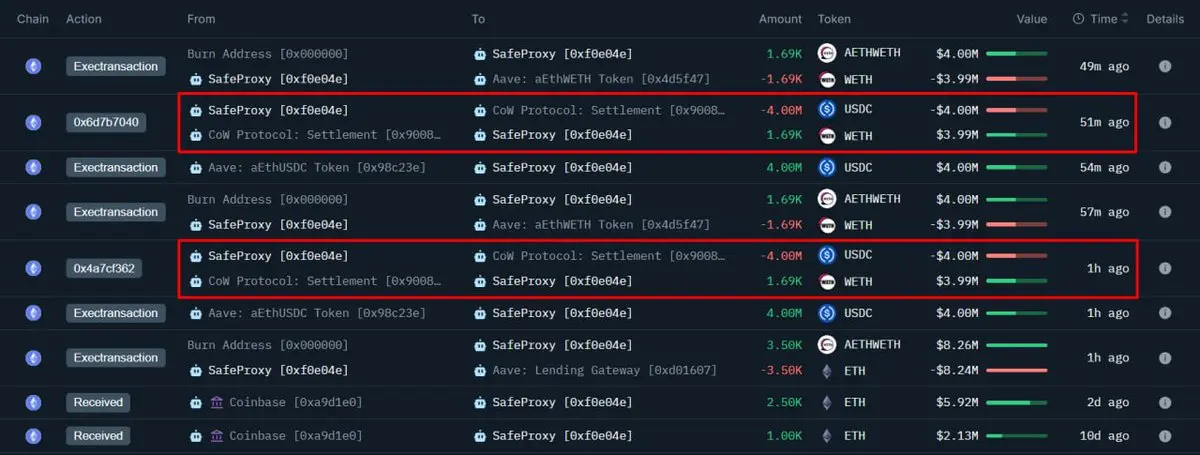
Task: Click ETH token icon in 2d ago row
Action: pos(827,403)
